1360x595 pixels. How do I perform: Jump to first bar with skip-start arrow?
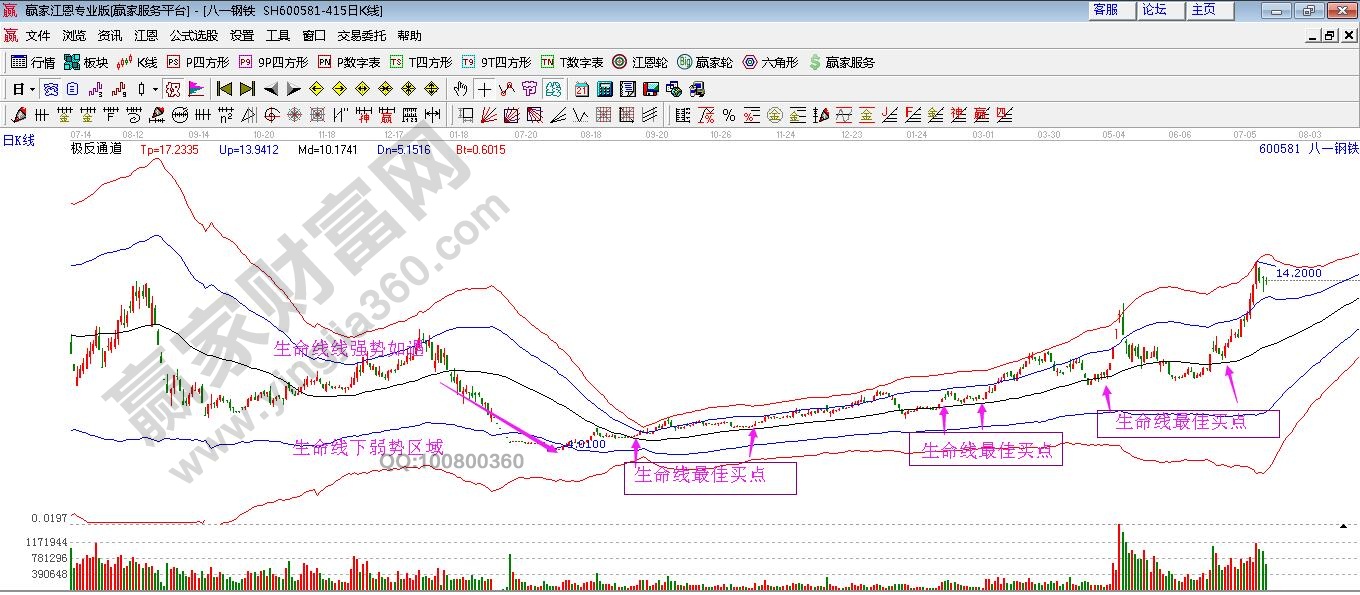(x=225, y=89)
